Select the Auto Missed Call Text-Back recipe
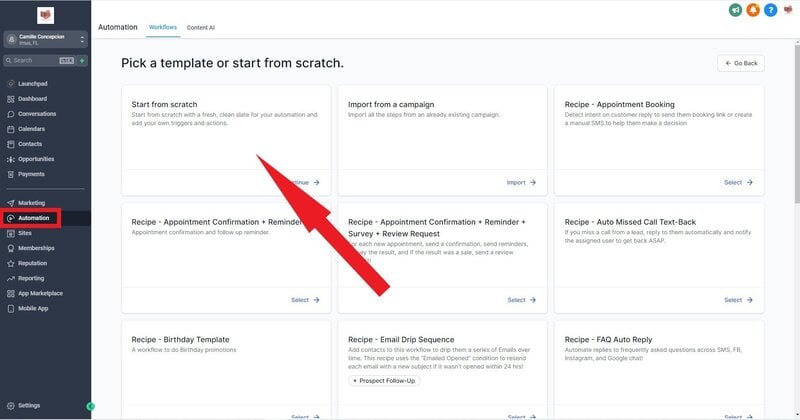Viewport: 800px width, 420px height. pos(738,300)
